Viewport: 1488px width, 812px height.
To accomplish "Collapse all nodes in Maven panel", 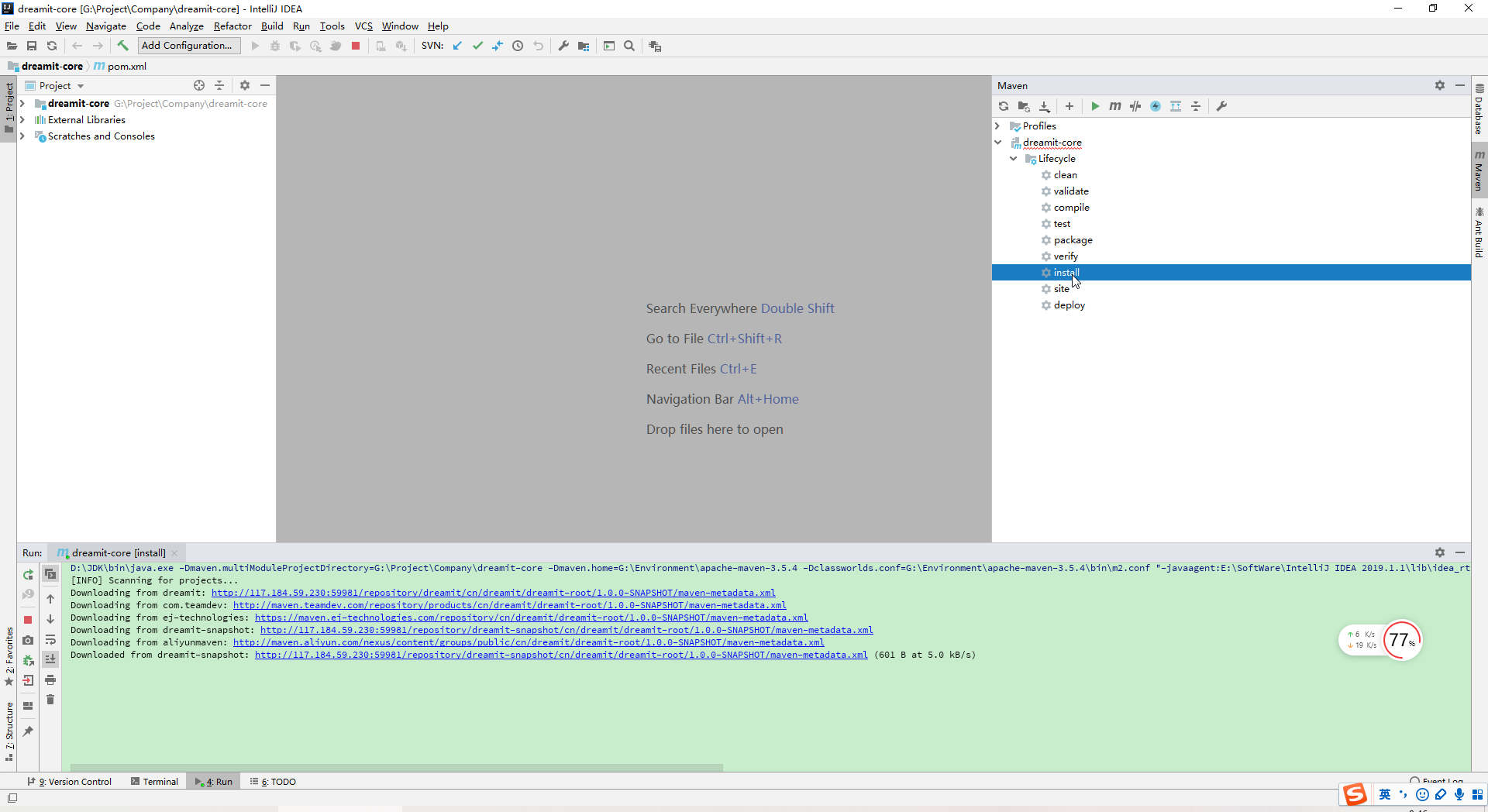I will (x=1196, y=106).
